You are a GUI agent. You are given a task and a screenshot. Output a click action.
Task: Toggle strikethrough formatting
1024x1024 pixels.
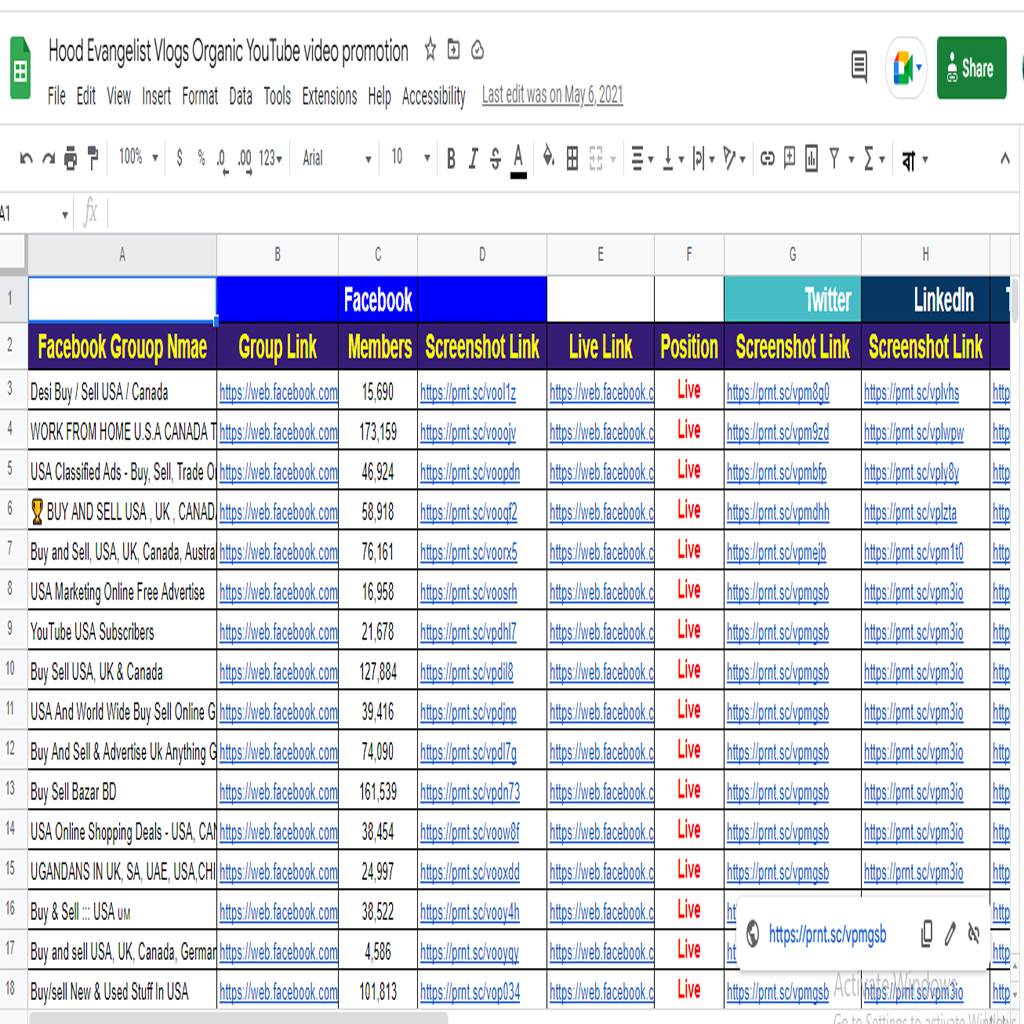pyautogui.click(x=496, y=158)
